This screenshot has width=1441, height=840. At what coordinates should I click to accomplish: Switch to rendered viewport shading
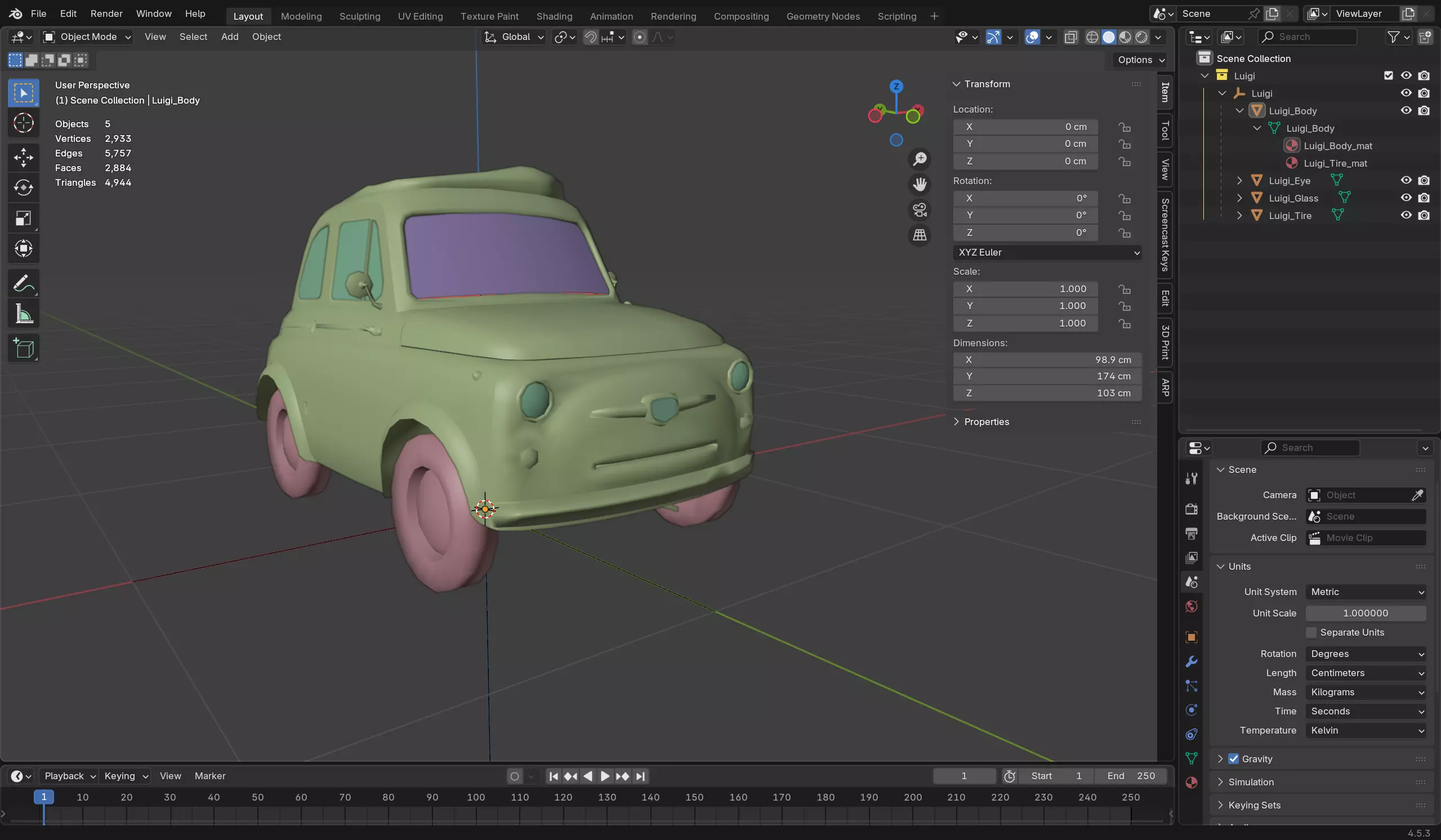coord(1141,37)
